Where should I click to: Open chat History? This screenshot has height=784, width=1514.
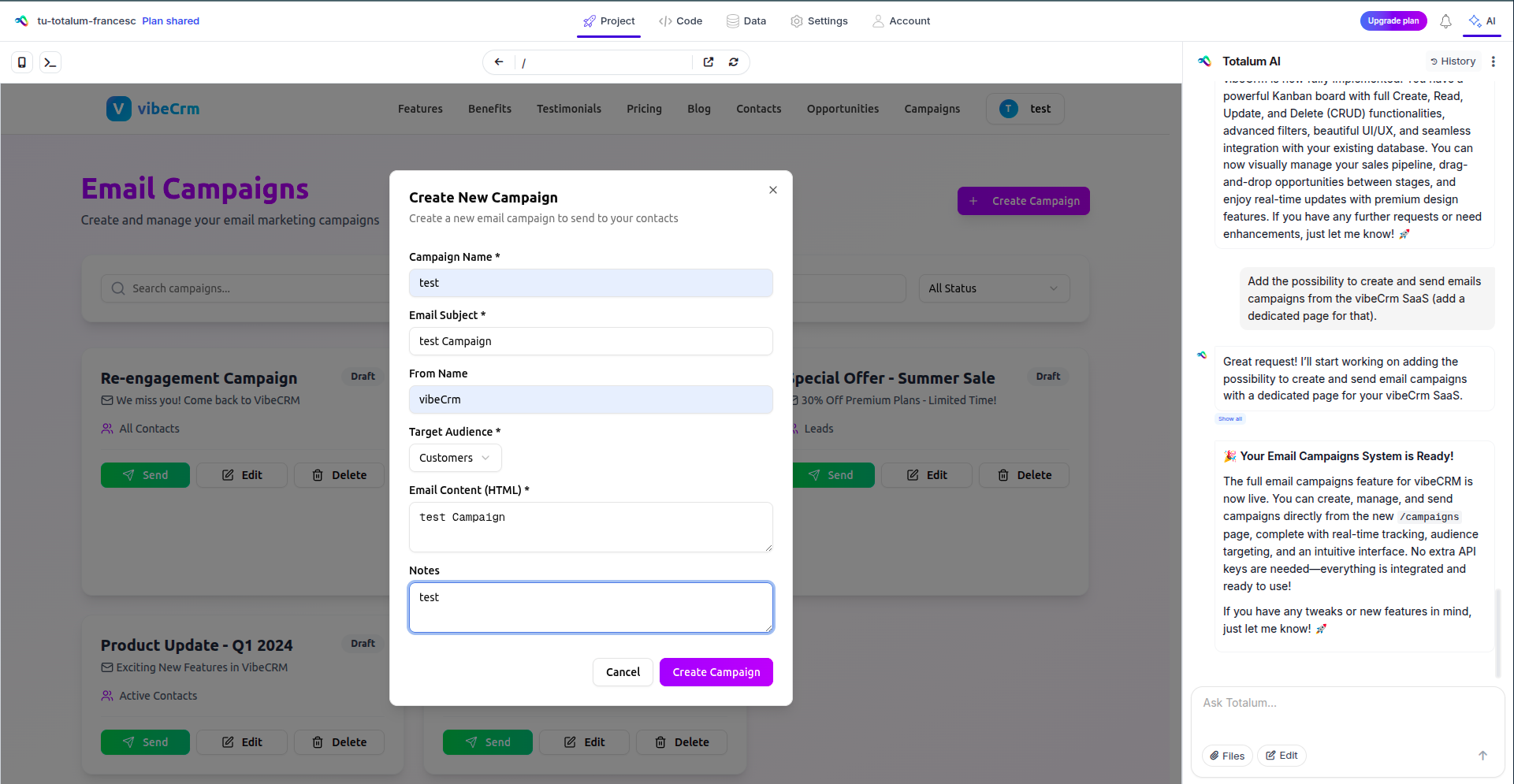point(1453,61)
